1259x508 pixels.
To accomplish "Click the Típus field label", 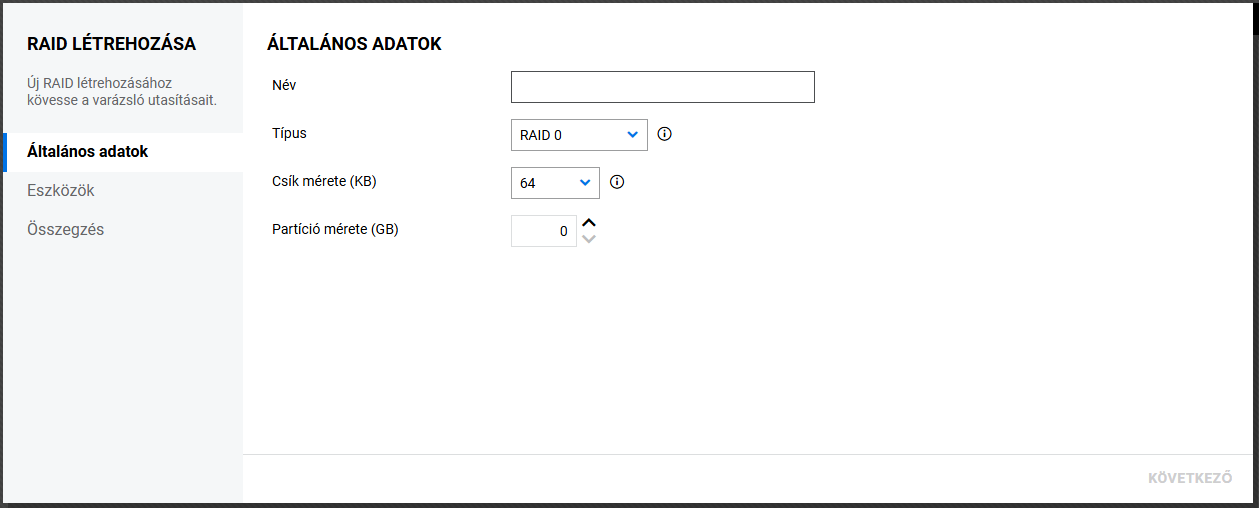I will click(290, 132).
